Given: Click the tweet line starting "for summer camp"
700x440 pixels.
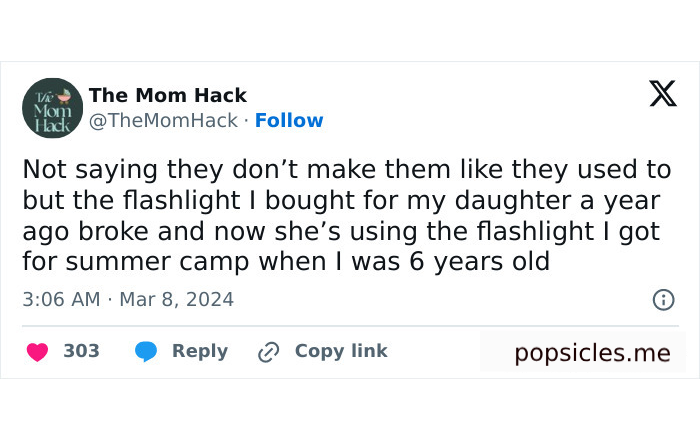Looking at the screenshot, I should point(286,262).
